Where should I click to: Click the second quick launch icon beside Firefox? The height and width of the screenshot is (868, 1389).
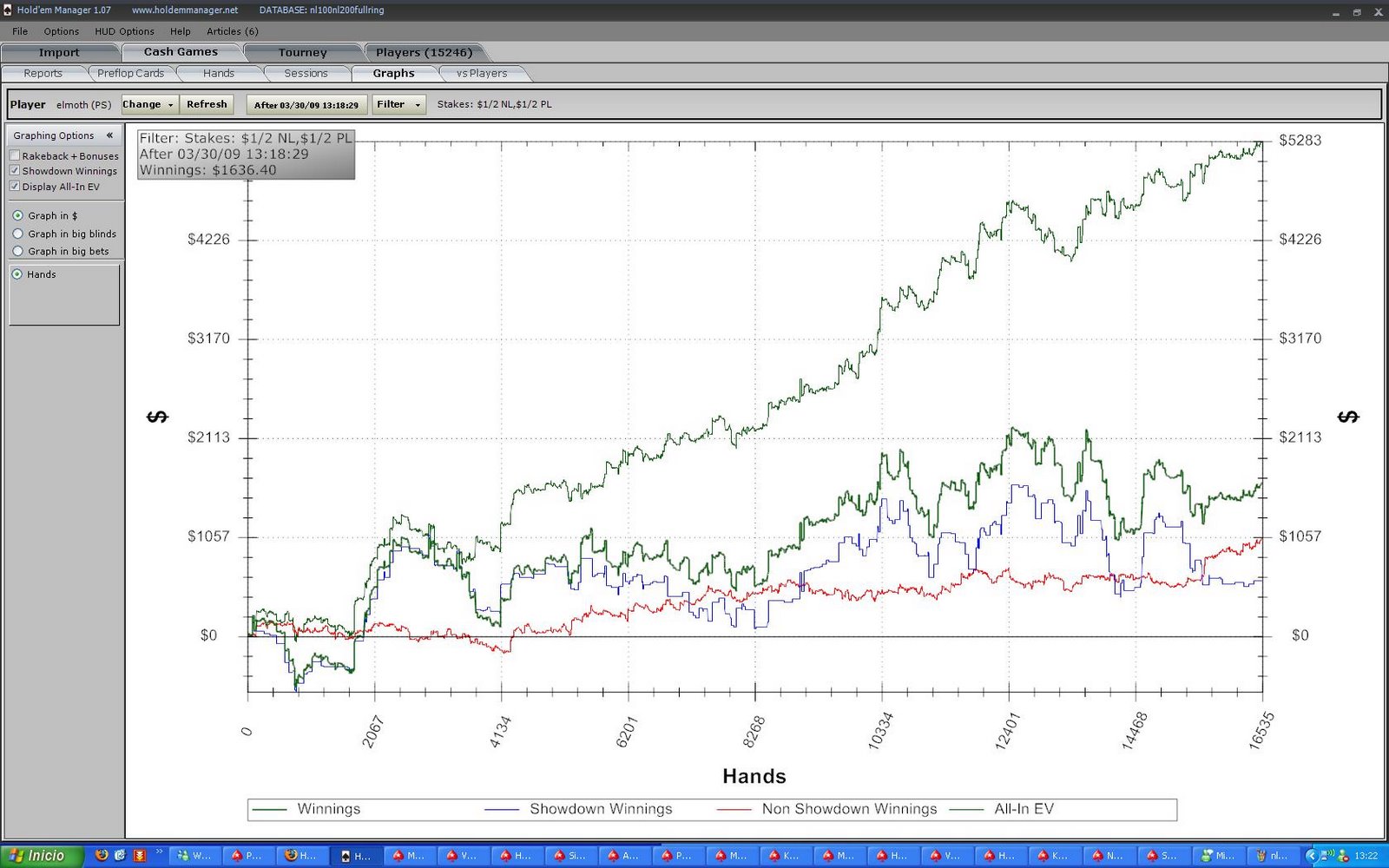[120, 856]
